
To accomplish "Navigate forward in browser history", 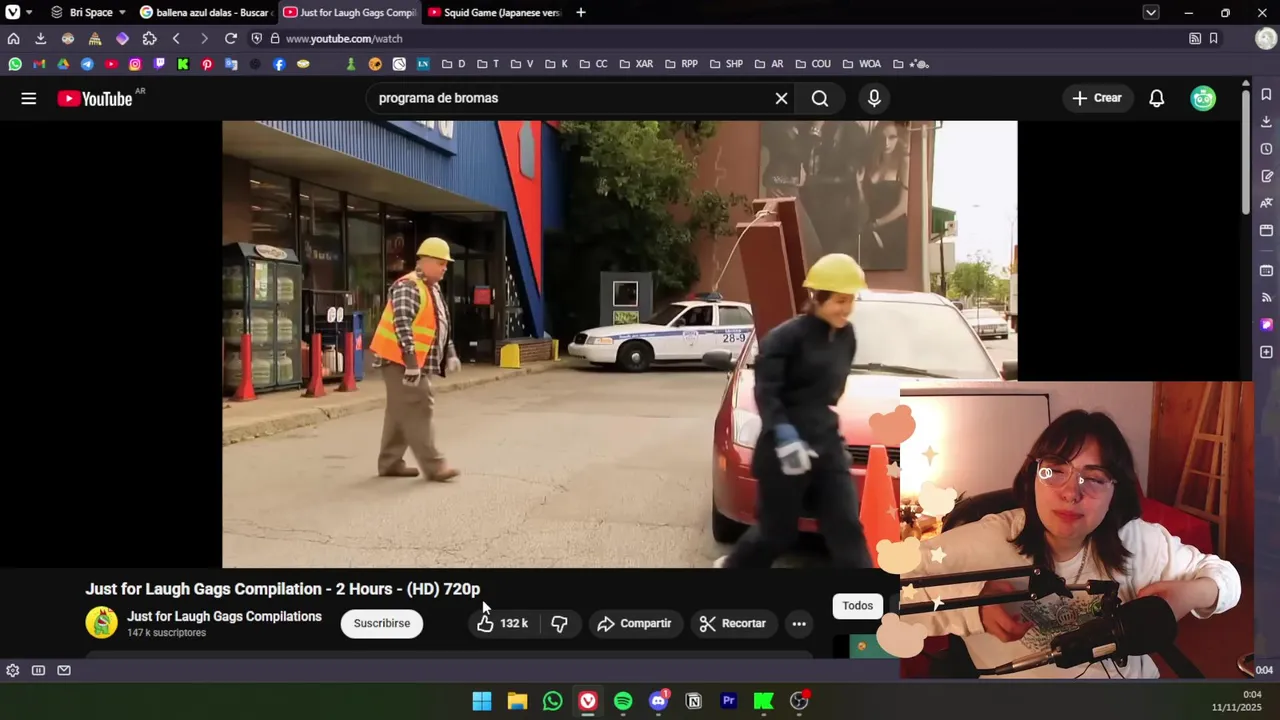I will click(x=204, y=38).
